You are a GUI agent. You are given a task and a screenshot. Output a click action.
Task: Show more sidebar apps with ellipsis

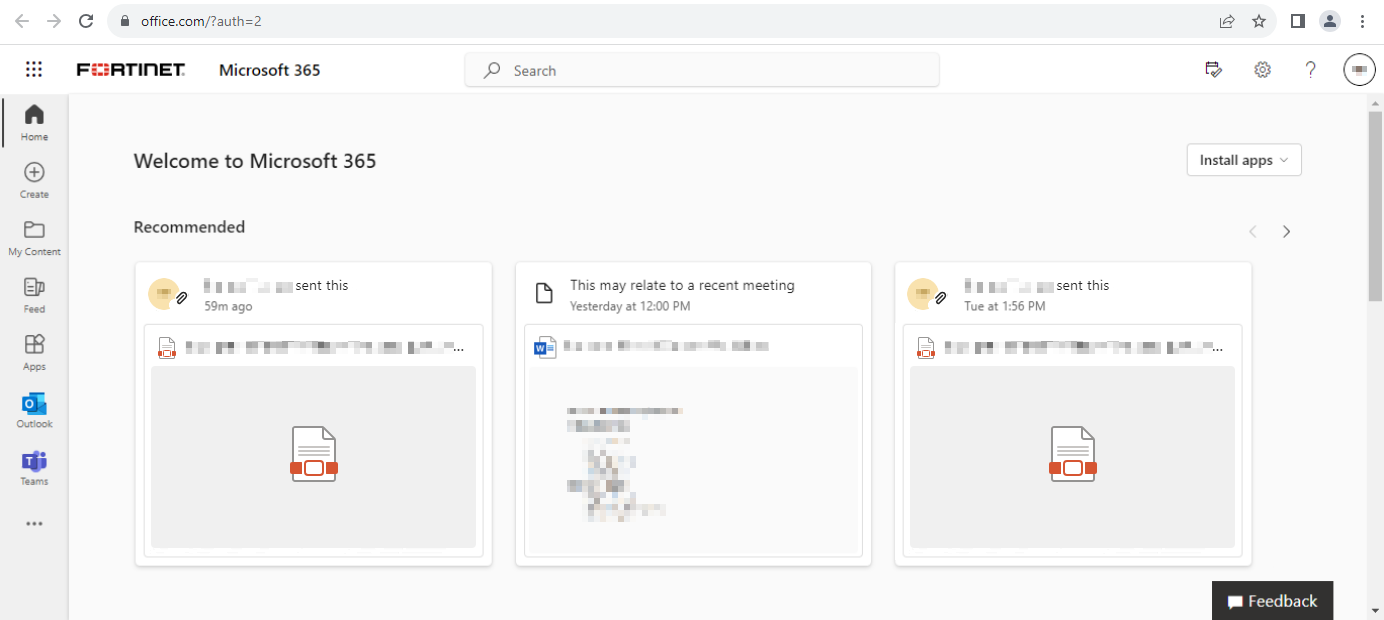point(34,523)
